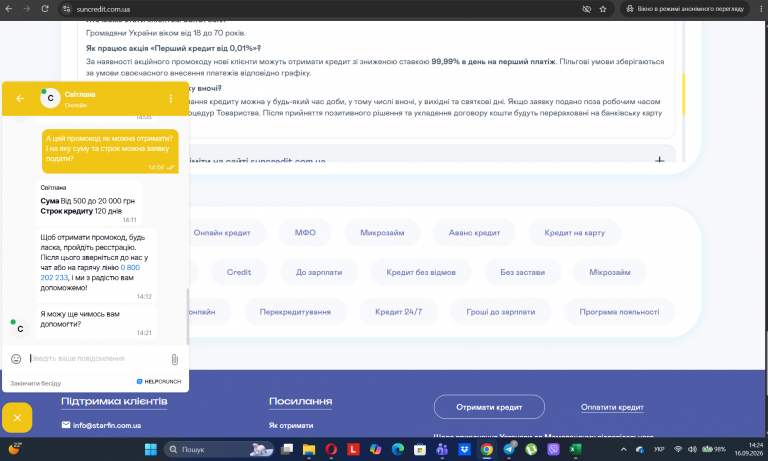Open clock and date 14:24
768x461 pixels.
pos(748,449)
